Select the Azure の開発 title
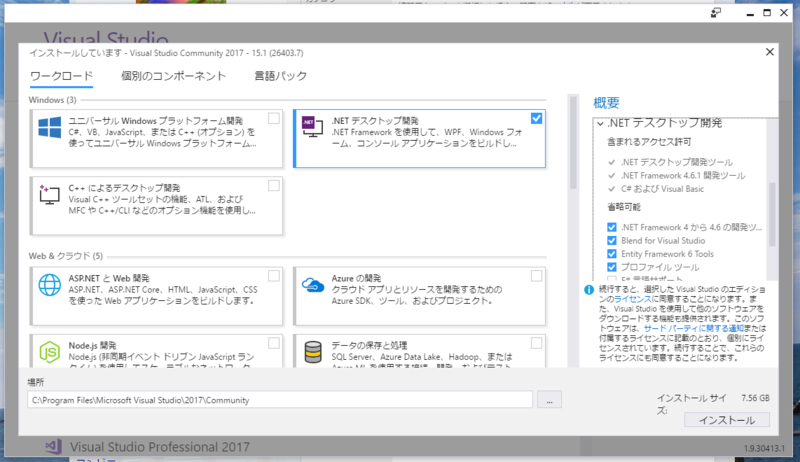This screenshot has width=800, height=462. coord(356,278)
